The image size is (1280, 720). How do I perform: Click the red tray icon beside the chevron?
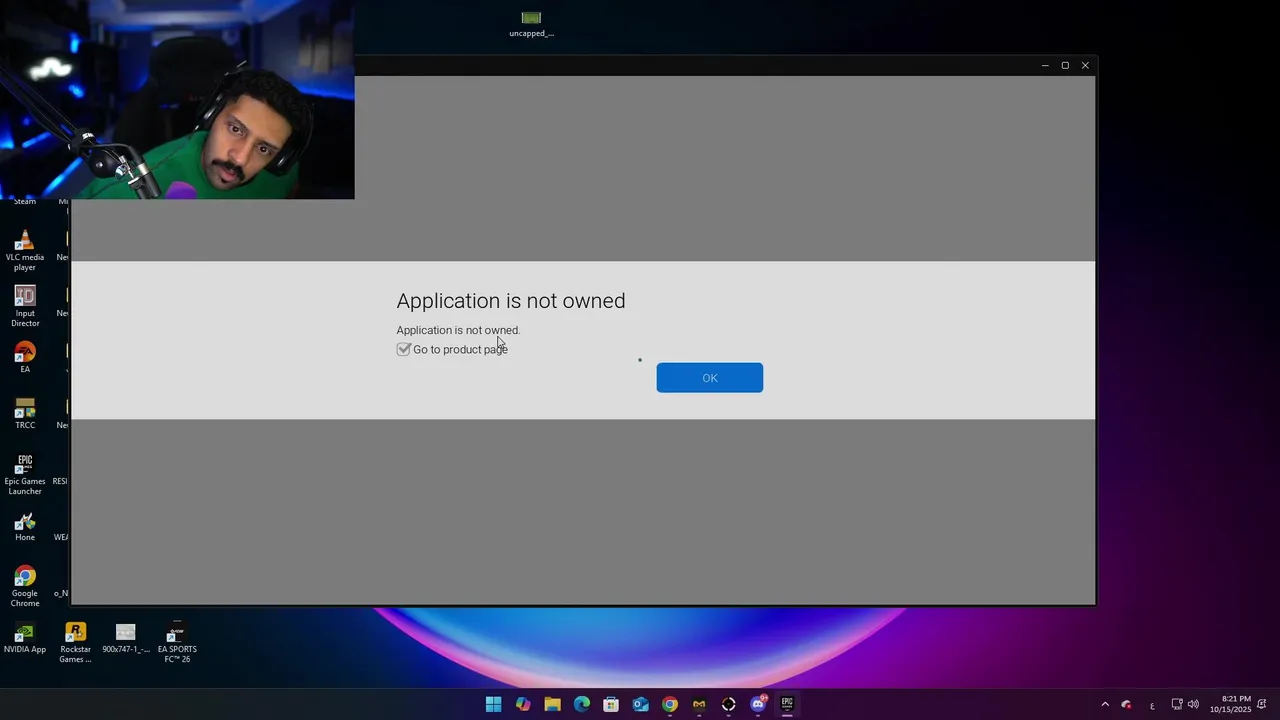pos(1127,704)
